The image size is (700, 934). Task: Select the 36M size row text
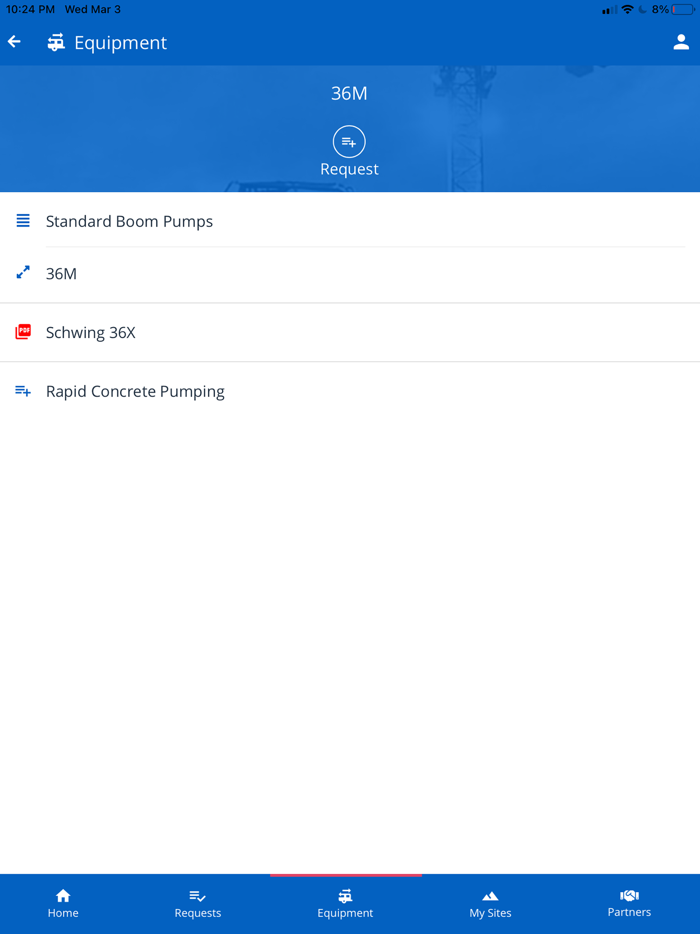[61, 273]
